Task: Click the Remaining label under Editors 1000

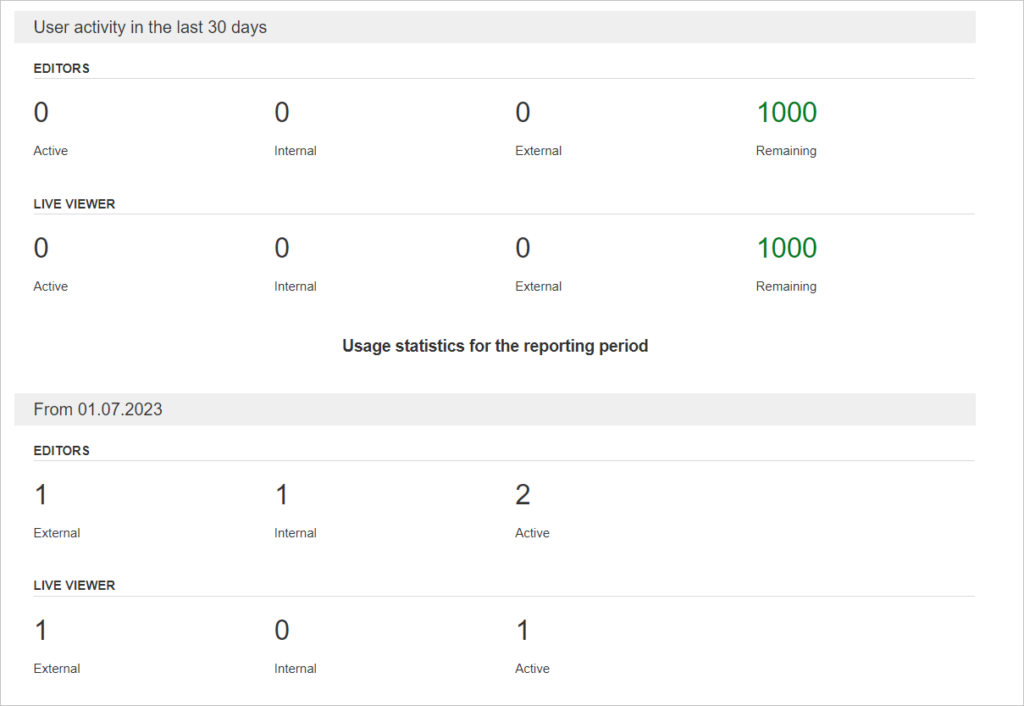Action: (x=786, y=151)
